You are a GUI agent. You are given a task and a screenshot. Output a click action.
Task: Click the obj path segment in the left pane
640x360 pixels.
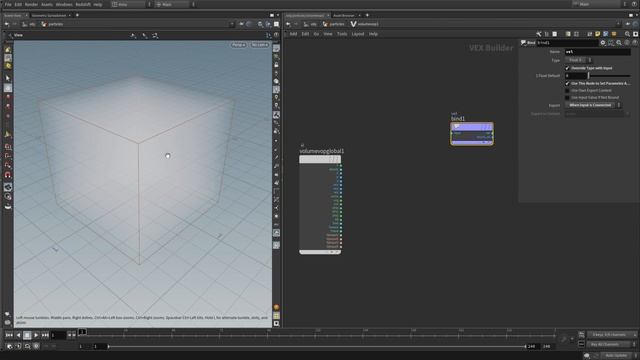click(x=29, y=24)
